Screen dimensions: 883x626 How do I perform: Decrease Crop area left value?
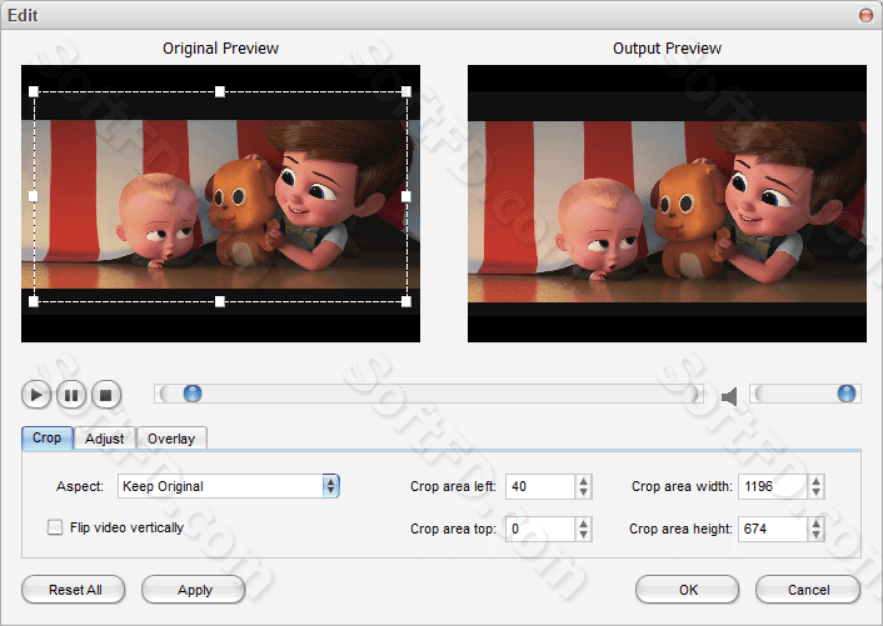583,492
